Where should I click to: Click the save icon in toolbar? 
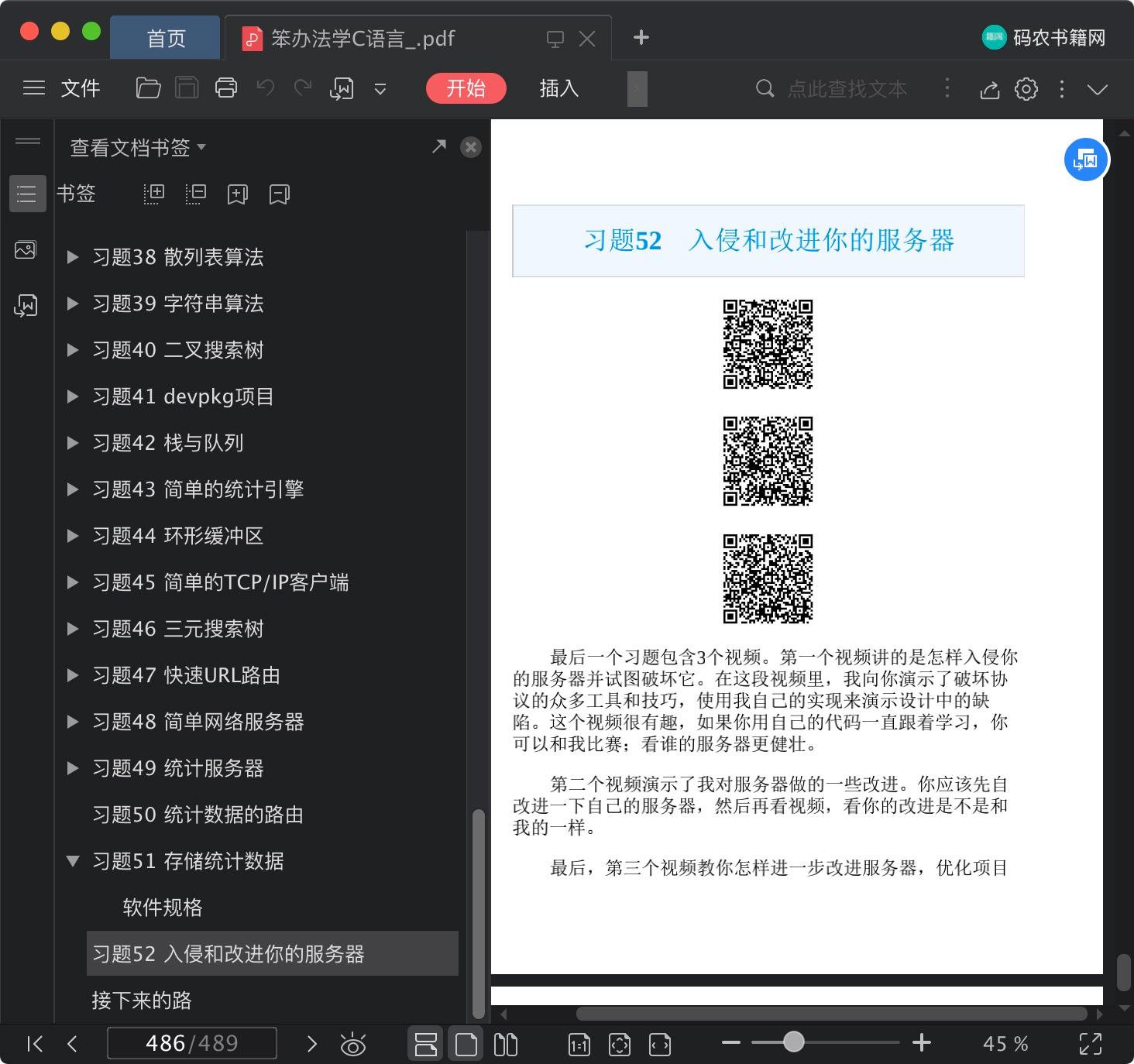pos(187,88)
